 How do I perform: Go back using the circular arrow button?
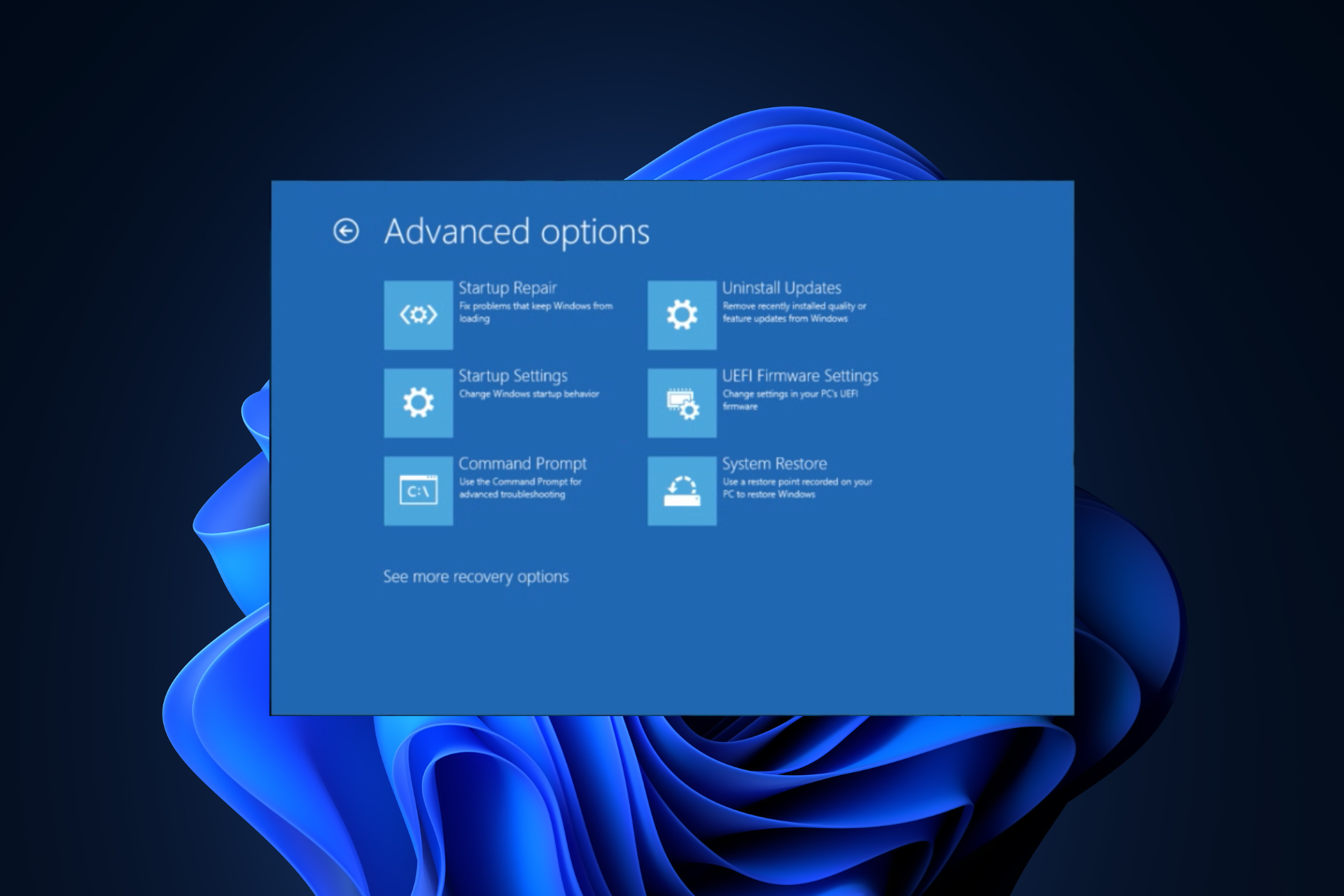coord(346,230)
